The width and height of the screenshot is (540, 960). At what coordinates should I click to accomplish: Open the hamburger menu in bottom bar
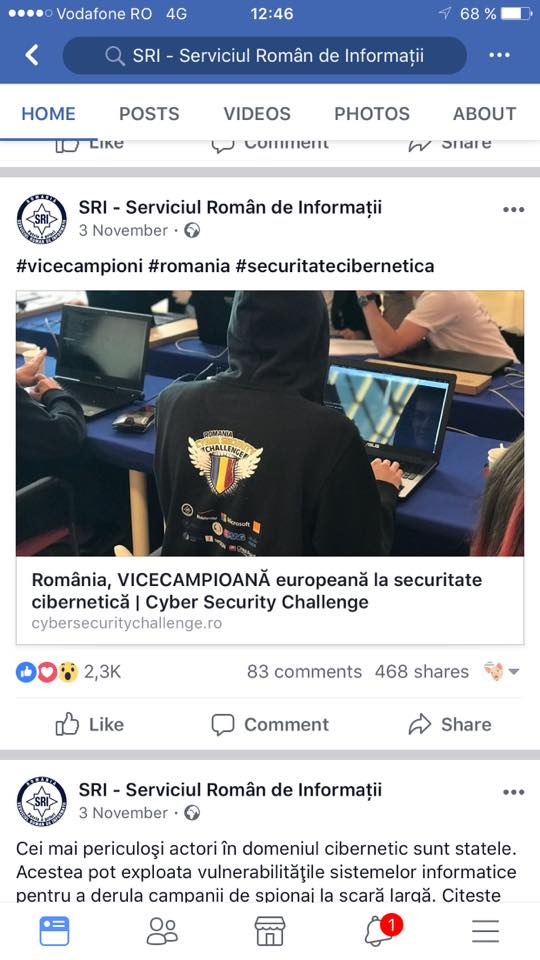click(486, 931)
